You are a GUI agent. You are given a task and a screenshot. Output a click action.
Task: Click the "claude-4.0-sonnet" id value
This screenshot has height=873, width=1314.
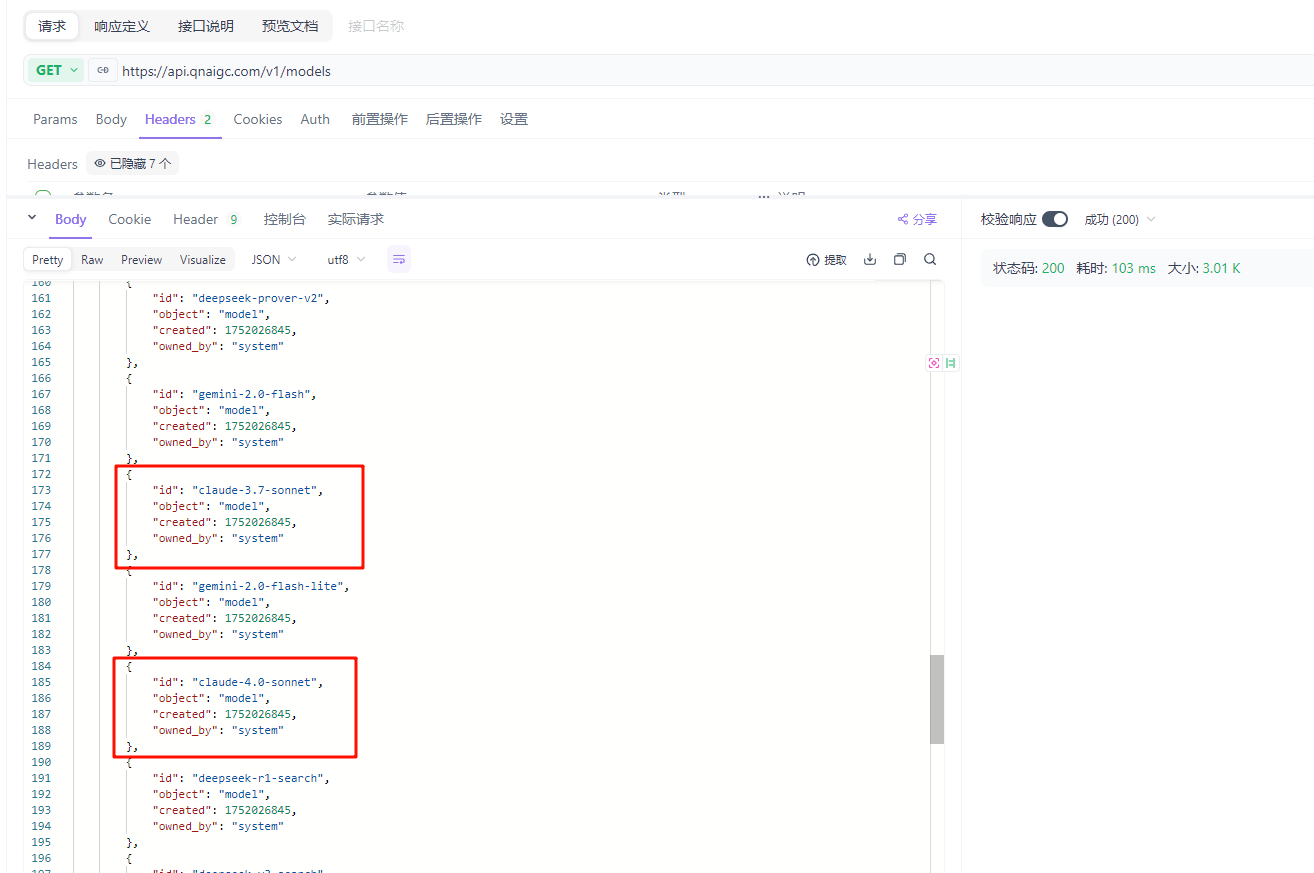[x=258, y=682]
